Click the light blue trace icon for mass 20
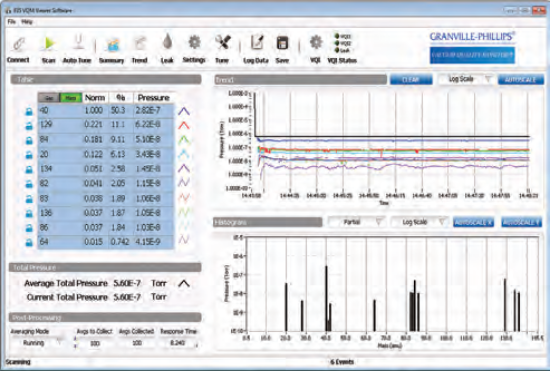The image size is (550, 371). (x=184, y=154)
